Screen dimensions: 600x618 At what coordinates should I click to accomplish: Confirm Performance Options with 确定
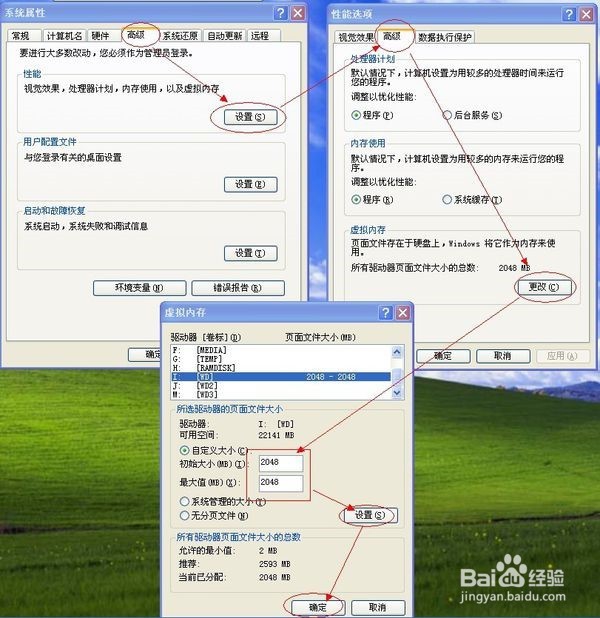click(443, 356)
